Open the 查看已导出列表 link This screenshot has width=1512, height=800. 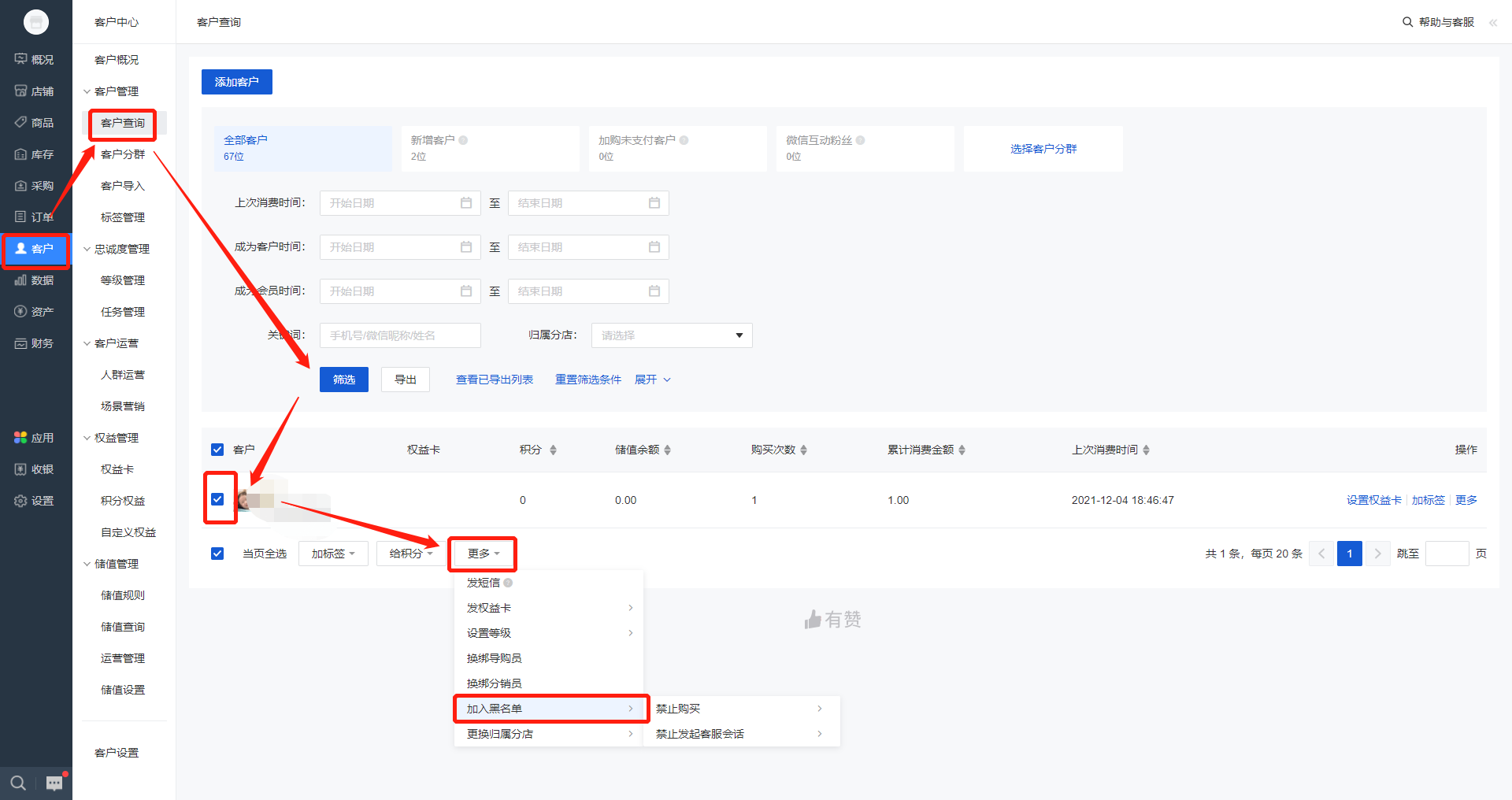point(494,380)
